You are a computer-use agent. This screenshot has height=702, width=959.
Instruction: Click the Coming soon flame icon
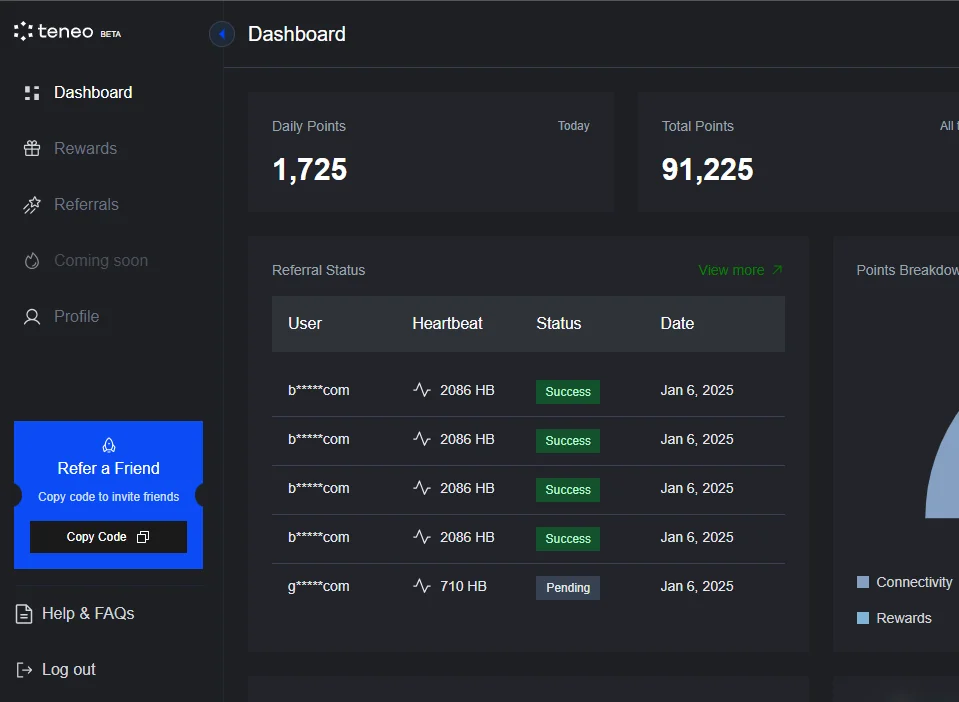pos(32,261)
